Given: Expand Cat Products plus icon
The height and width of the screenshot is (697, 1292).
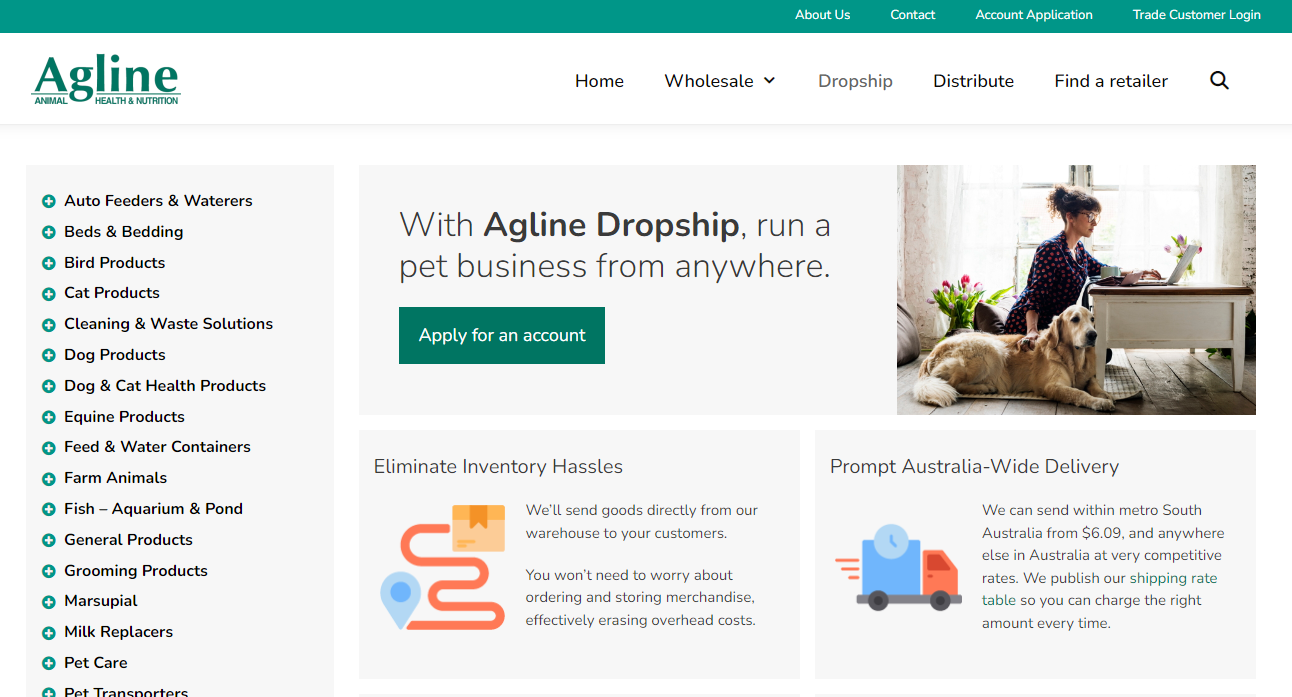Looking at the screenshot, I should pyautogui.click(x=48, y=294).
